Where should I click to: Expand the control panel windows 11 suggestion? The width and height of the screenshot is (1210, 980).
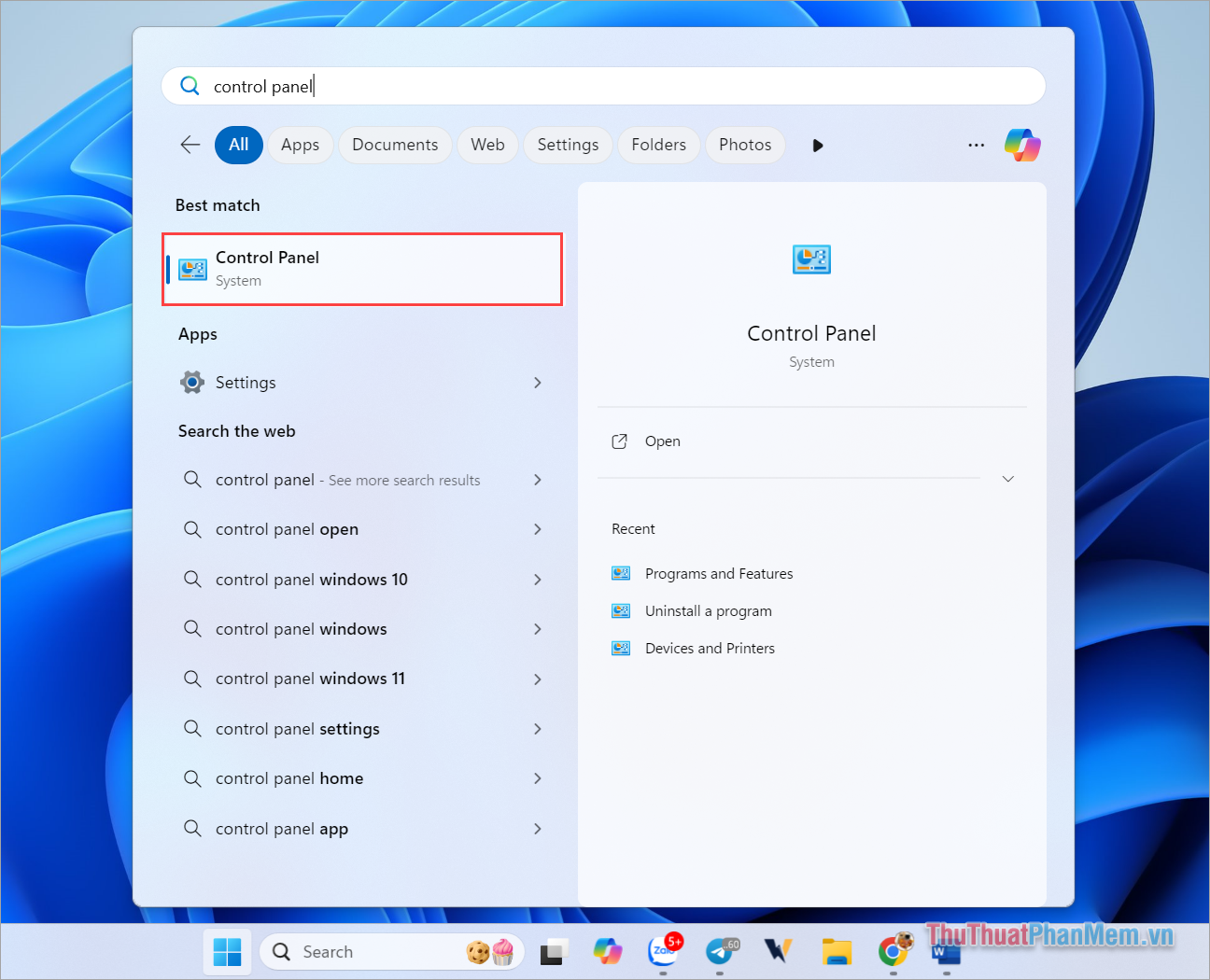point(539,679)
